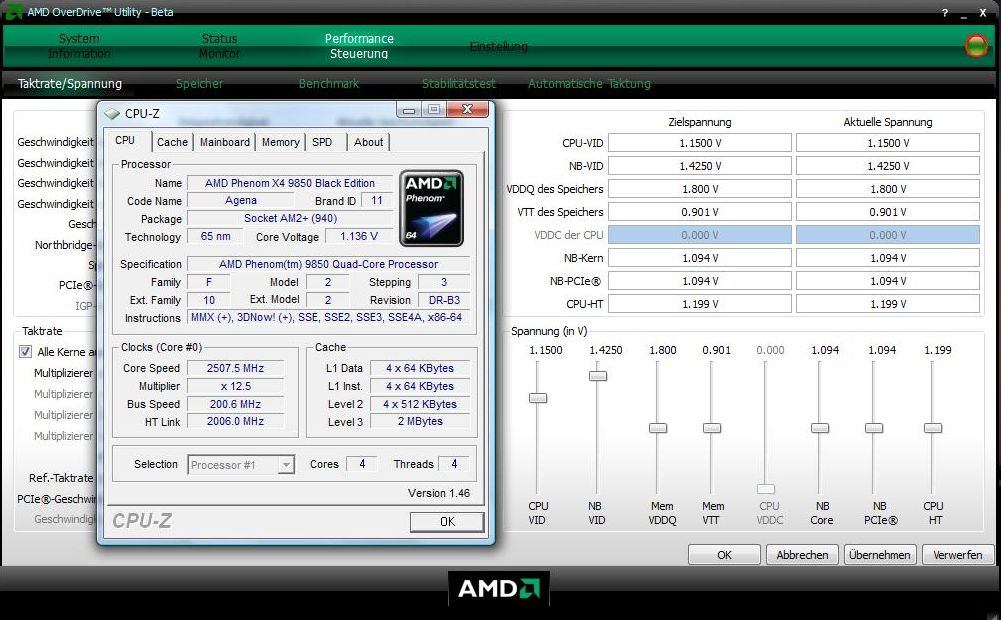Viewport: 1001px width, 620px height.
Task: Click the Mem VDDQ voltage slider handle
Action: point(658,428)
